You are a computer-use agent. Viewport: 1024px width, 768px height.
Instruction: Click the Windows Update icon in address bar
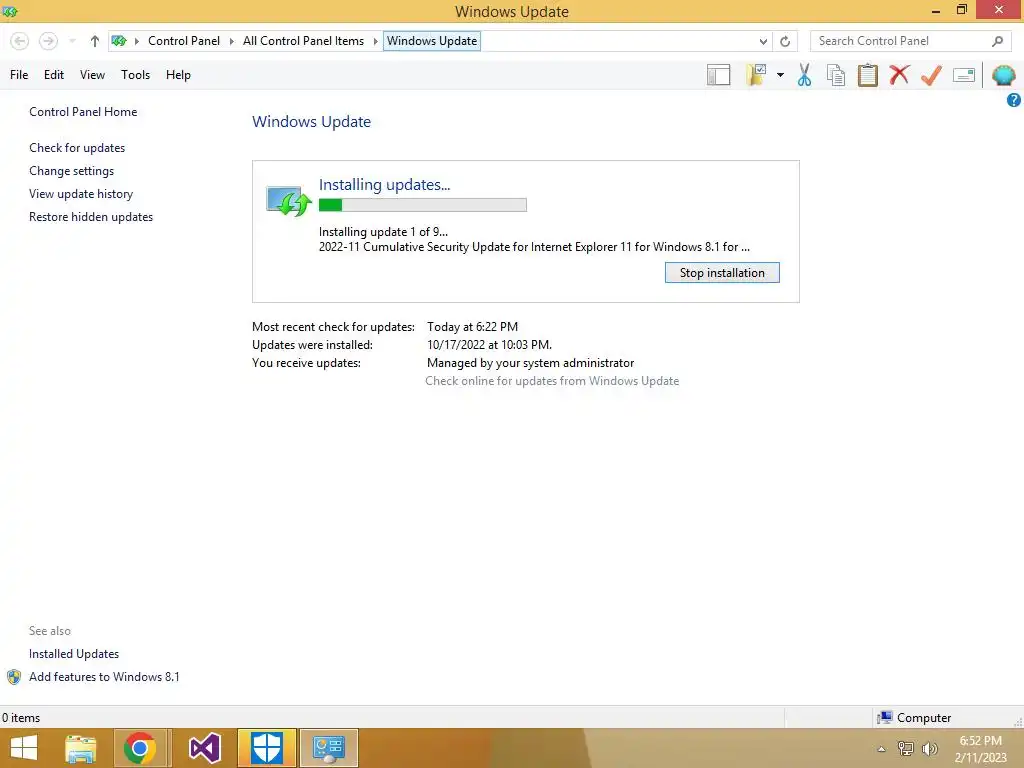119,41
